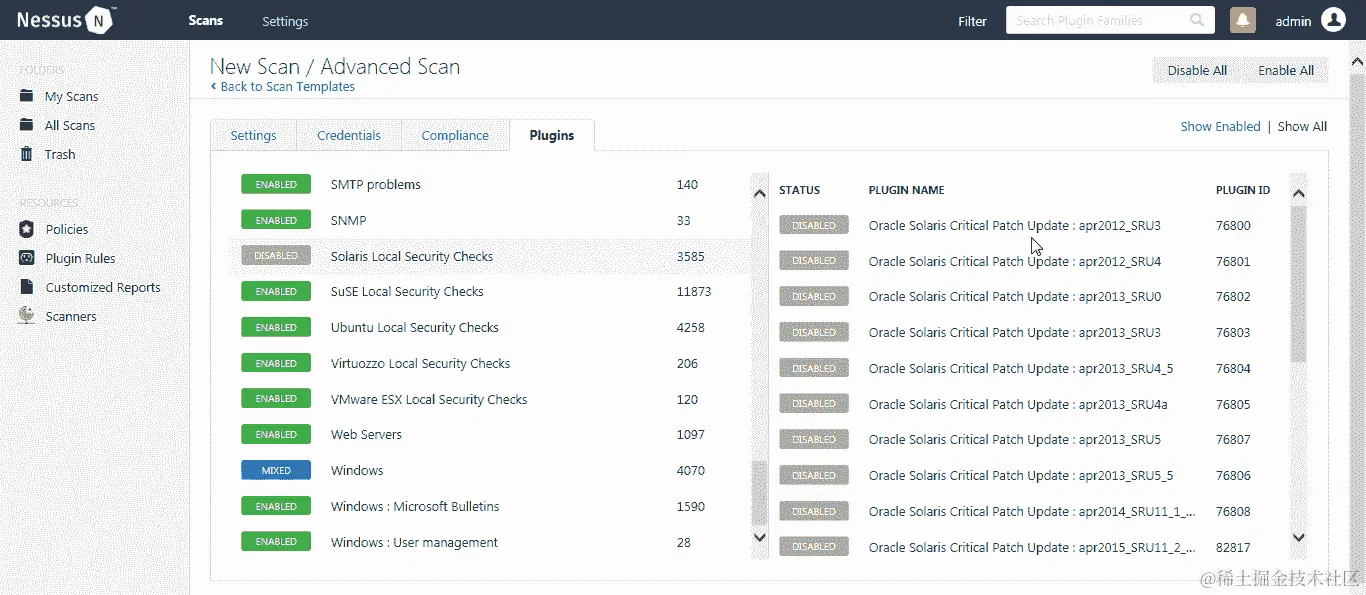Open All Scans folder
The width and height of the screenshot is (1366, 595).
tap(70, 125)
